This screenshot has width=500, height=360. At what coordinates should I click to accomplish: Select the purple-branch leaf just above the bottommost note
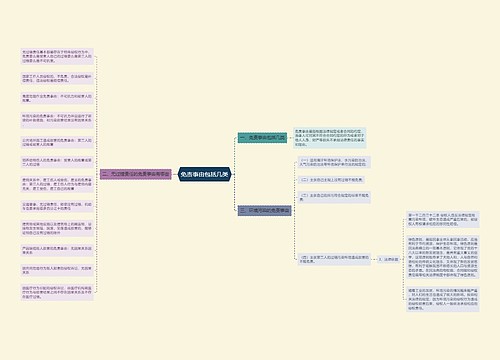[x=57, y=270]
